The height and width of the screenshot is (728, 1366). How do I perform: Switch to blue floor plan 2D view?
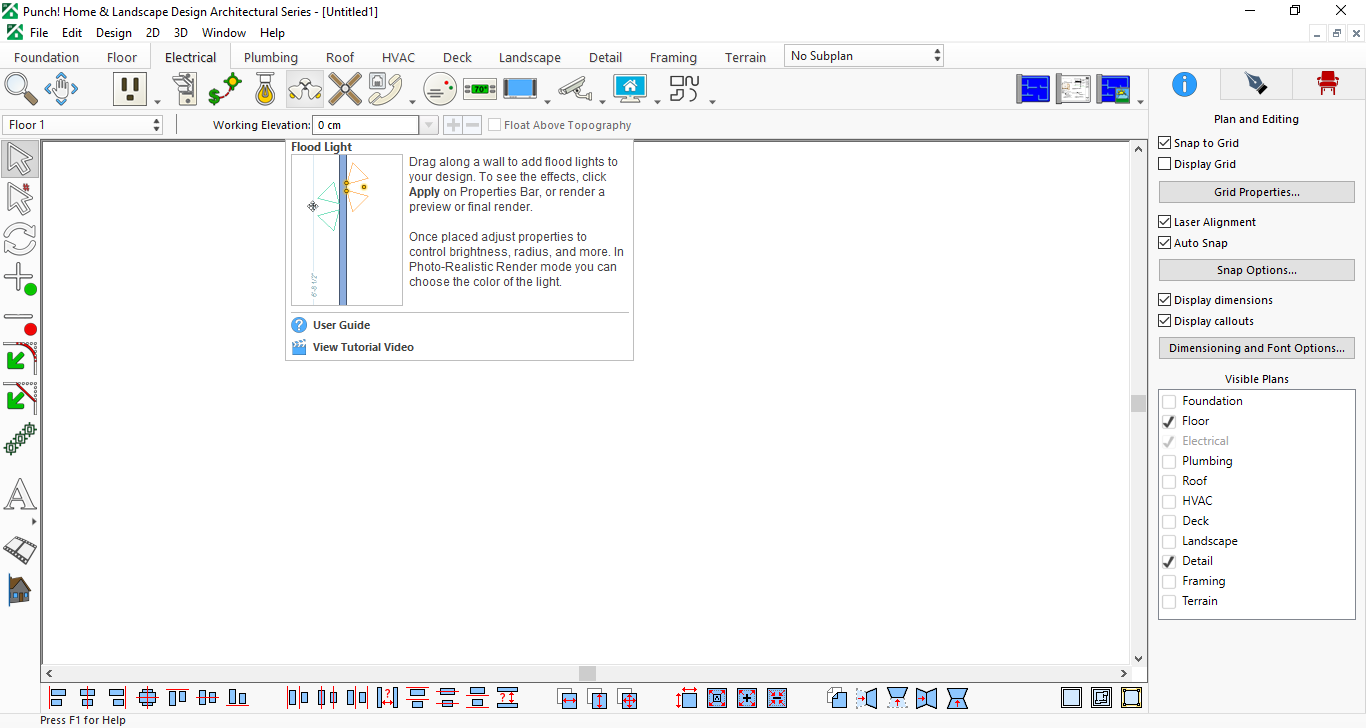1034,89
